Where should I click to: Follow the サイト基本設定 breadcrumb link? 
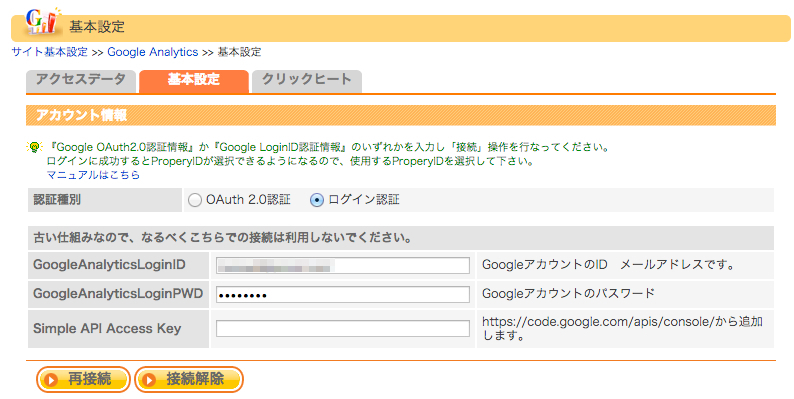50,52
